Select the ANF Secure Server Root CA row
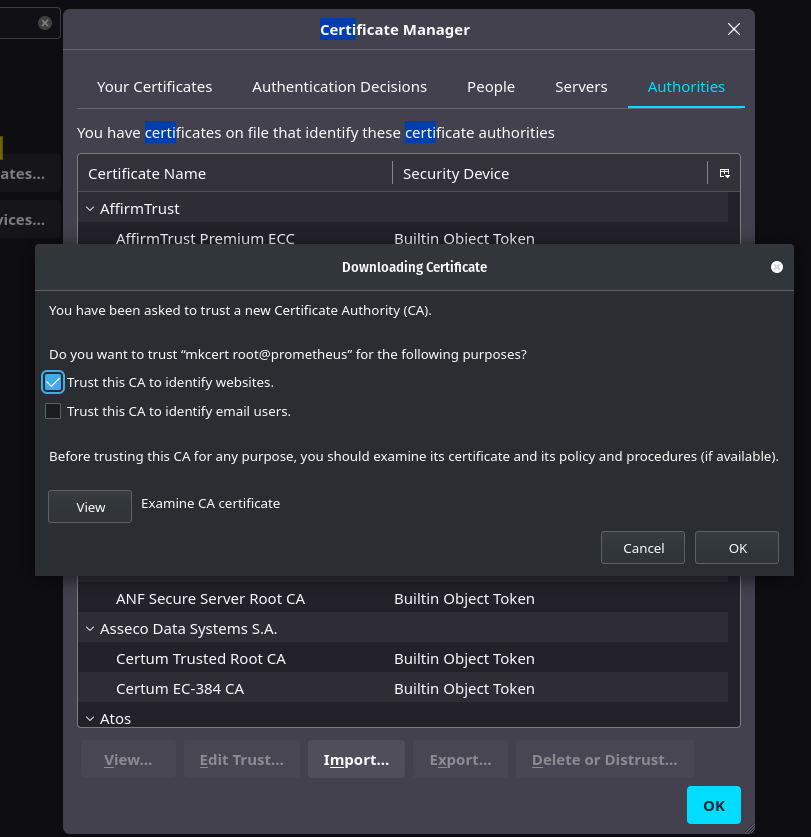This screenshot has height=837, width=811. point(403,598)
